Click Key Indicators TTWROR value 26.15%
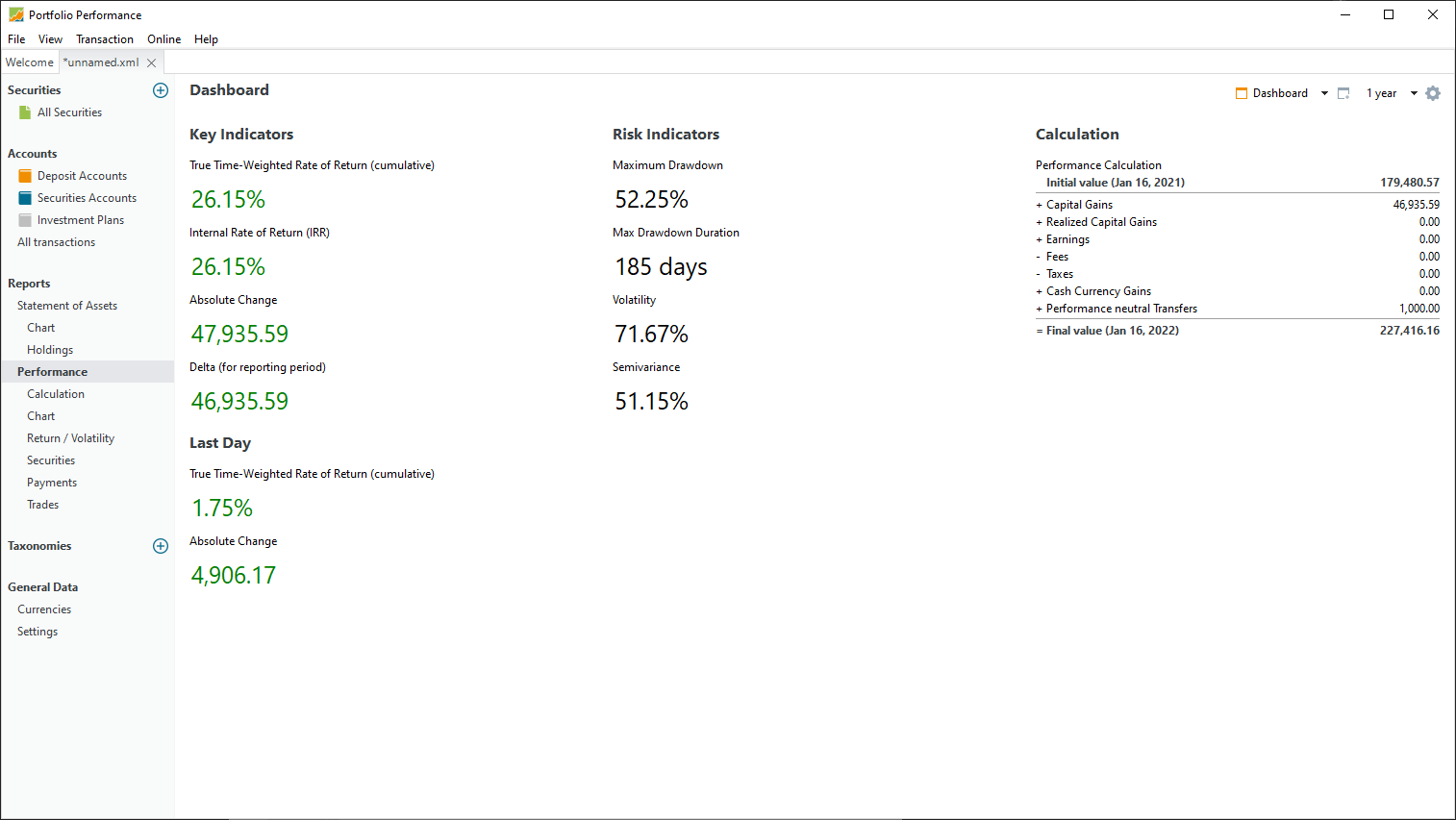1456x820 pixels. [228, 199]
